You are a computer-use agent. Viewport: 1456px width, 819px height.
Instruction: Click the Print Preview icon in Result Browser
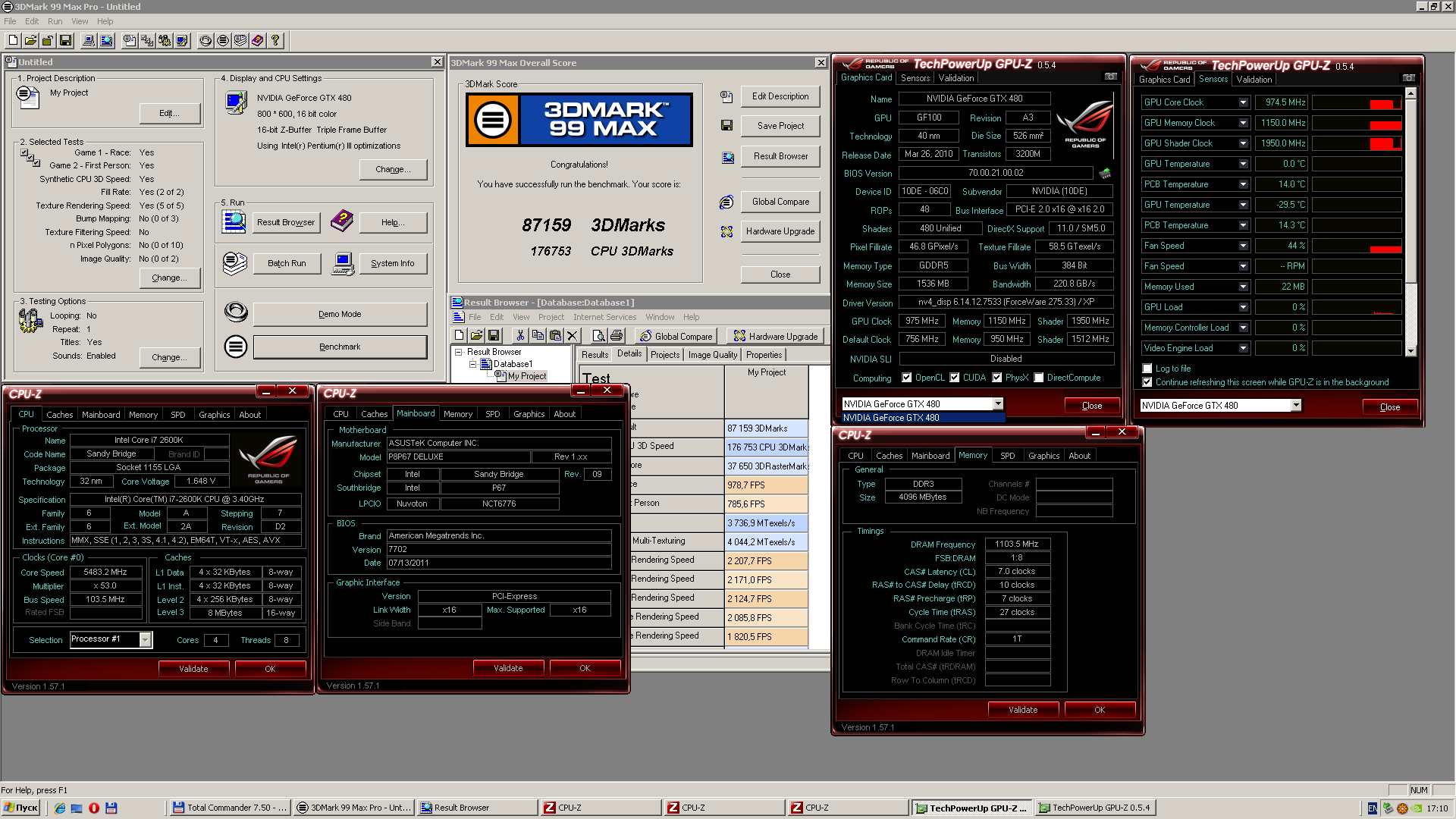coord(599,335)
